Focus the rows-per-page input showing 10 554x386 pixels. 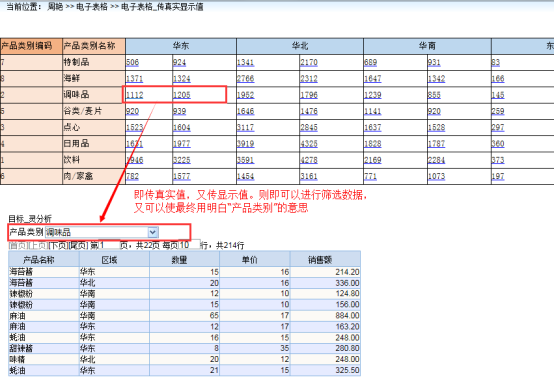(189, 245)
